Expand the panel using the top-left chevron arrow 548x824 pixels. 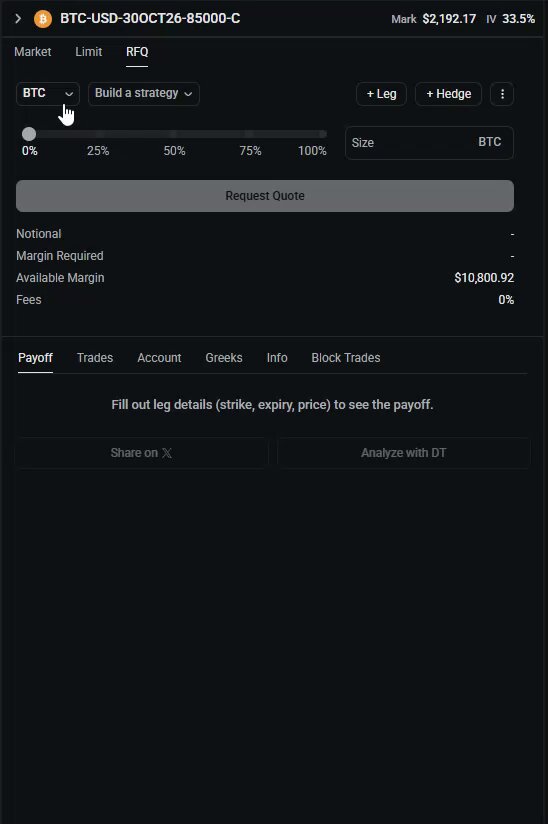coord(18,18)
